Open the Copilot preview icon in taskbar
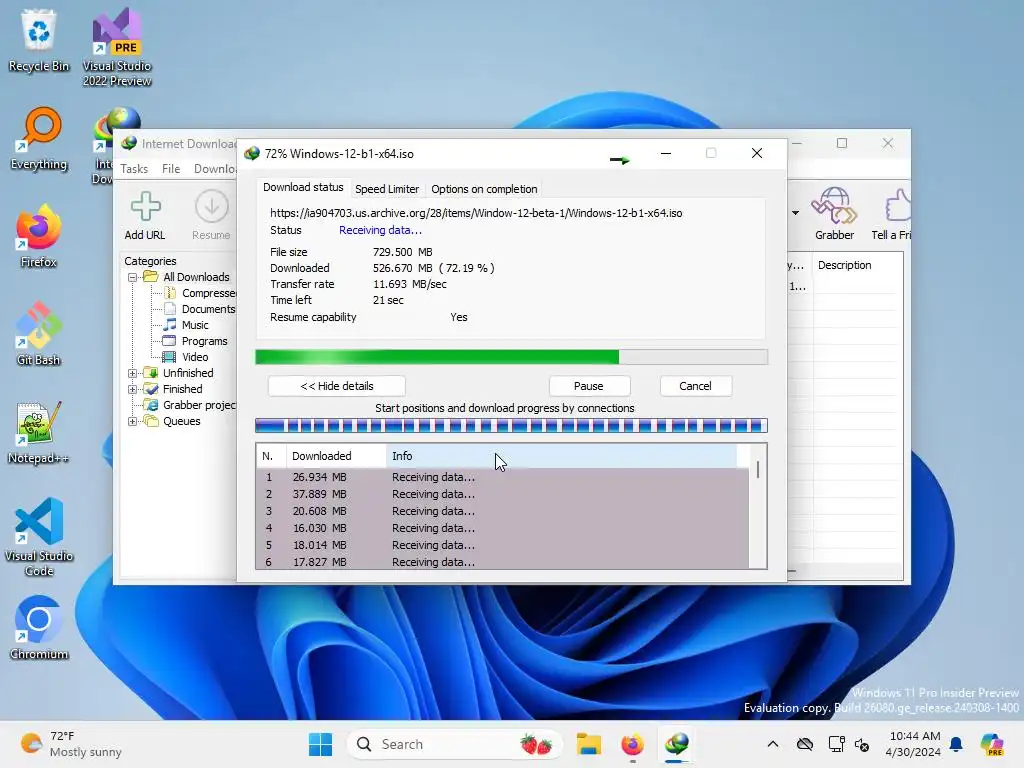The height and width of the screenshot is (768, 1024). coord(992,744)
